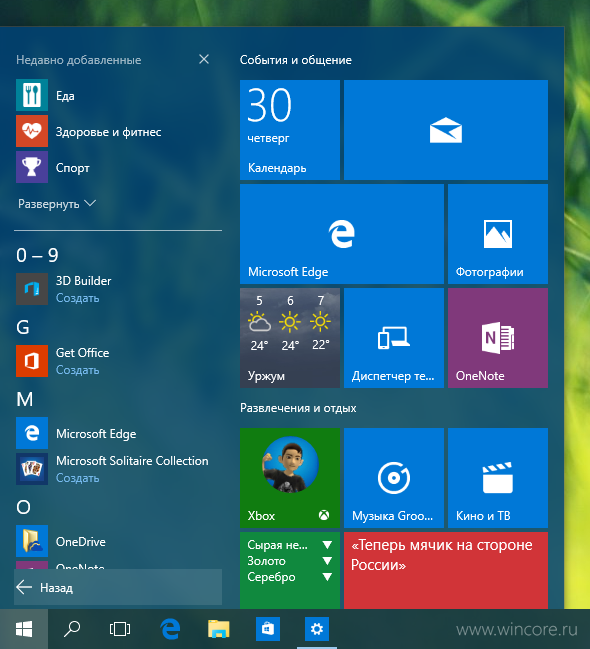This screenshot has width=590, height=649.
Task: Open the Кино и ТВ tile
Action: [x=498, y=478]
